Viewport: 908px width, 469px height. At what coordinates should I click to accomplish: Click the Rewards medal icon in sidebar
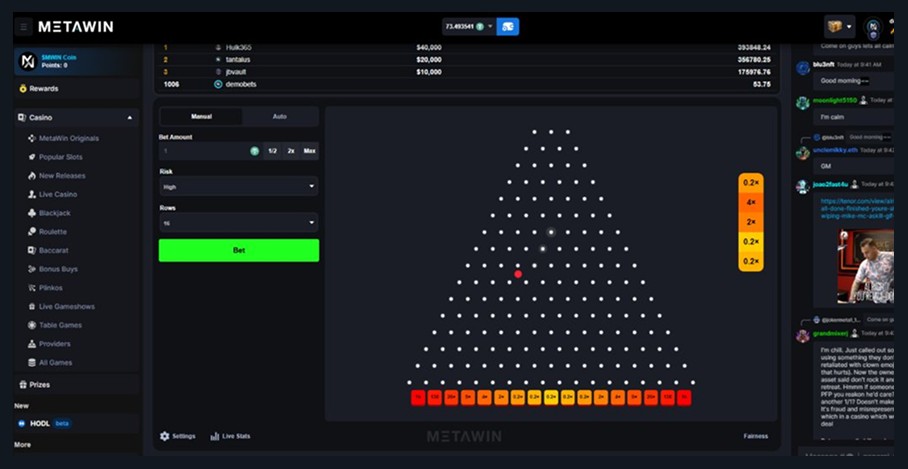pos(23,89)
